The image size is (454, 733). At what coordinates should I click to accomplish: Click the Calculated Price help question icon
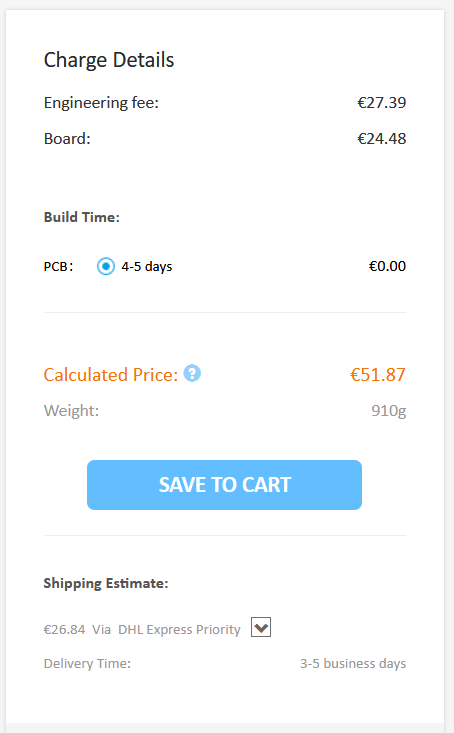click(192, 374)
